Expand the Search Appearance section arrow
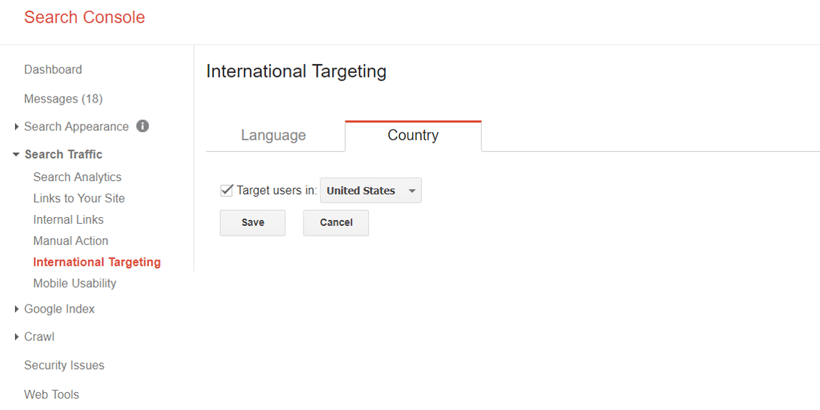Viewport: 820px width, 410px height. 17,127
